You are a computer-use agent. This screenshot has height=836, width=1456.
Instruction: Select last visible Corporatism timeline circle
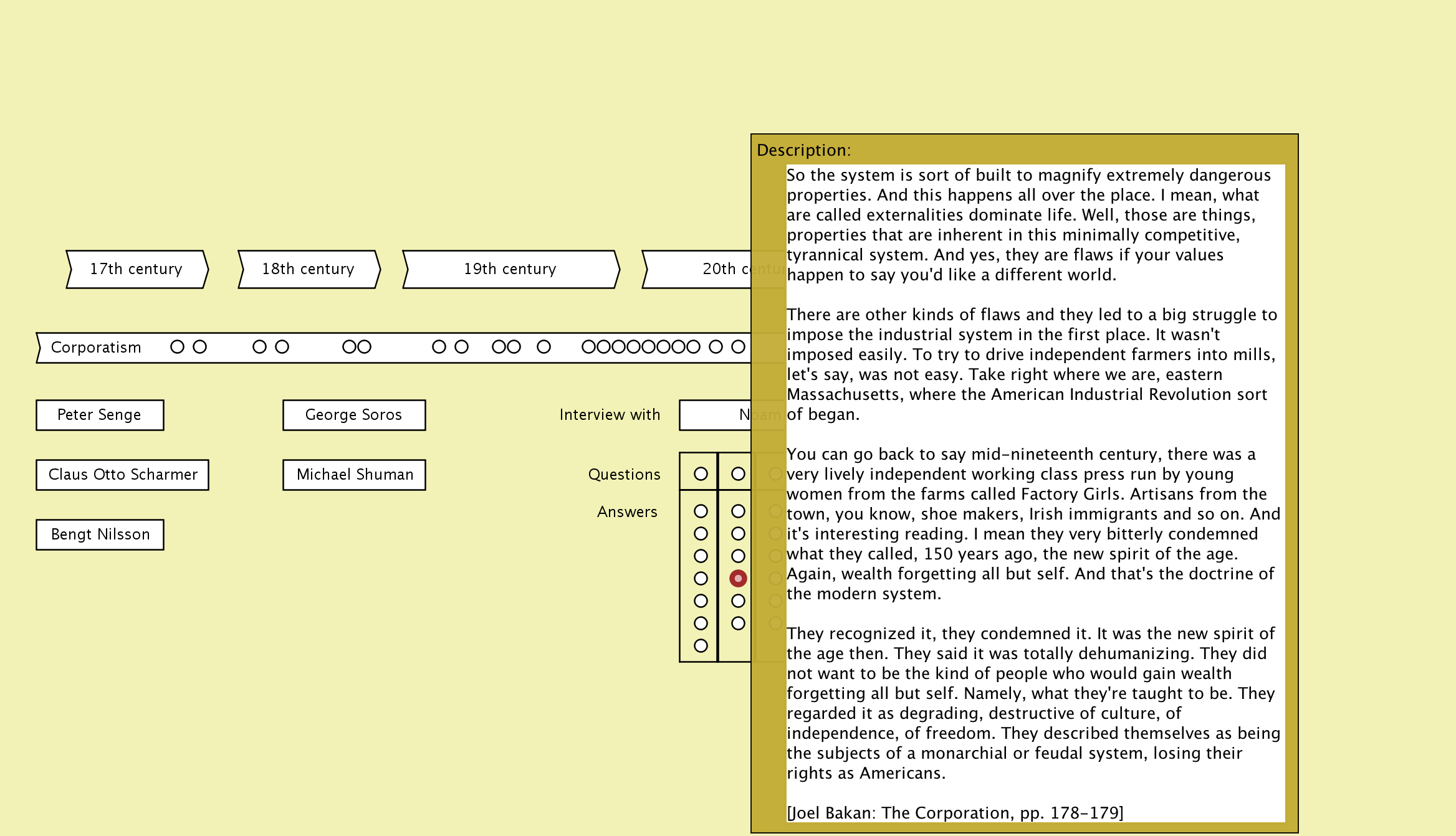[x=738, y=347]
